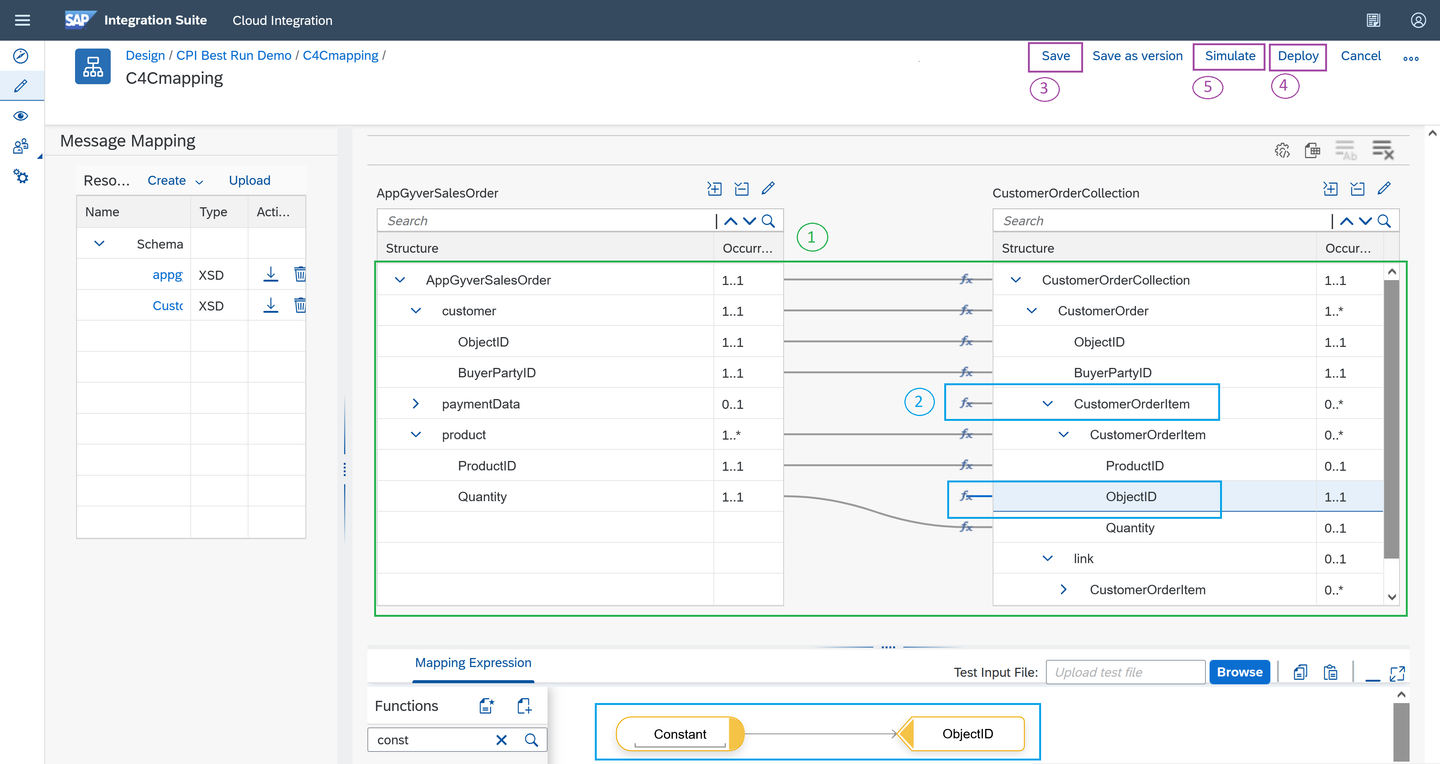The image size is (1440, 764).
Task: Click the Upload test file input field
Action: pos(1125,672)
